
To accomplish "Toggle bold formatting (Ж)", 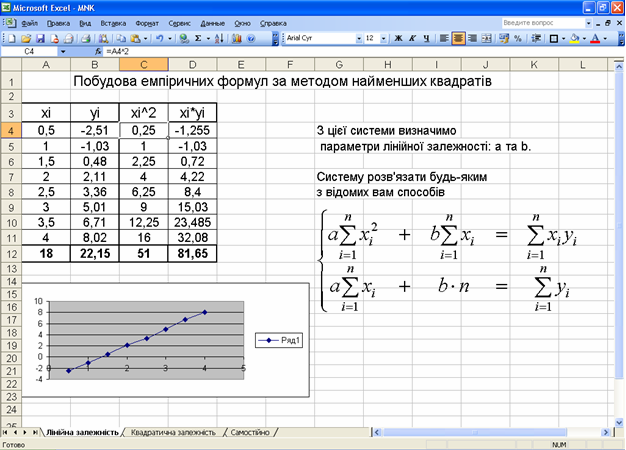I will [x=398, y=38].
